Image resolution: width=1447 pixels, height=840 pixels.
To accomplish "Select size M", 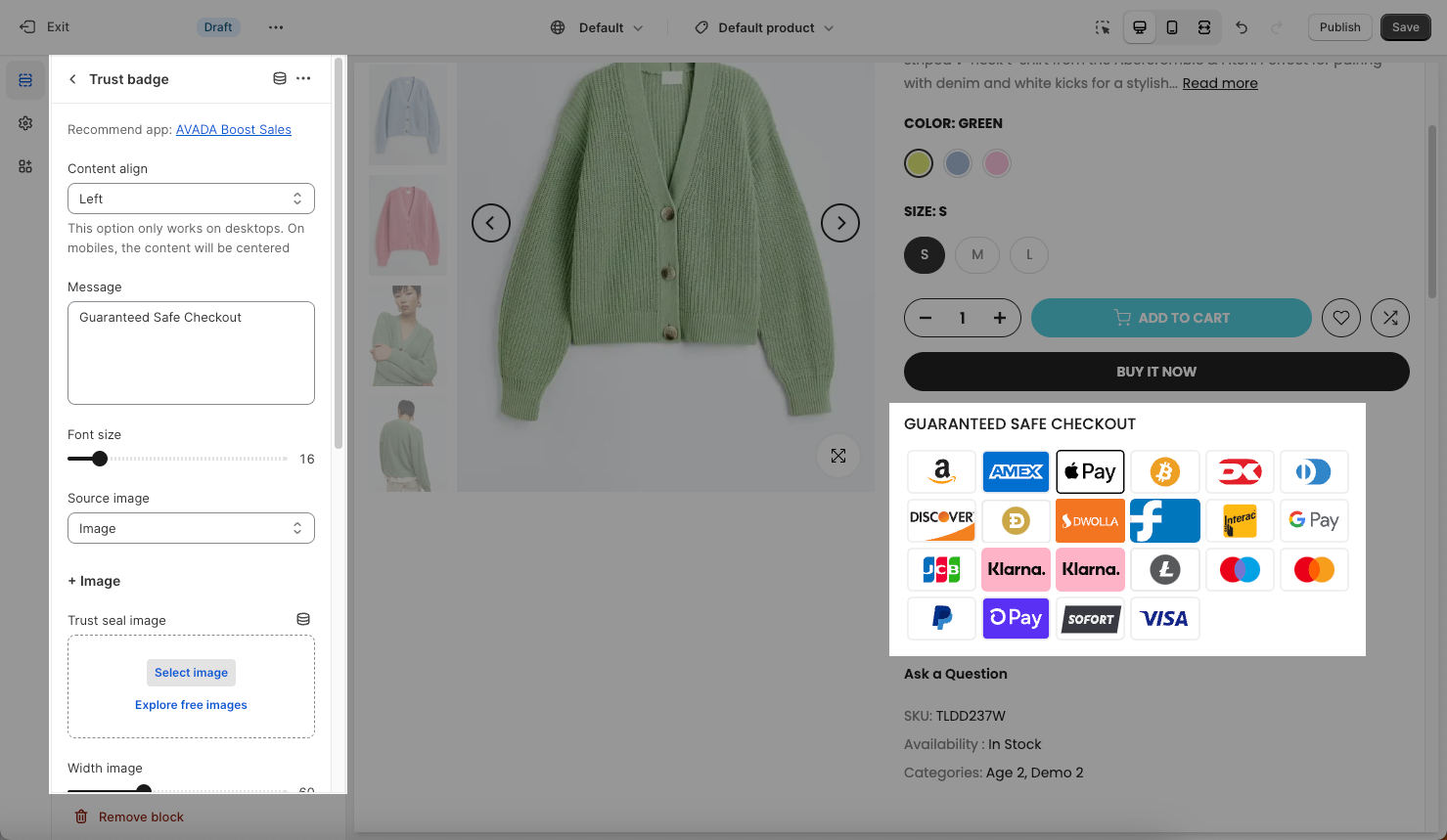I will click(x=977, y=255).
